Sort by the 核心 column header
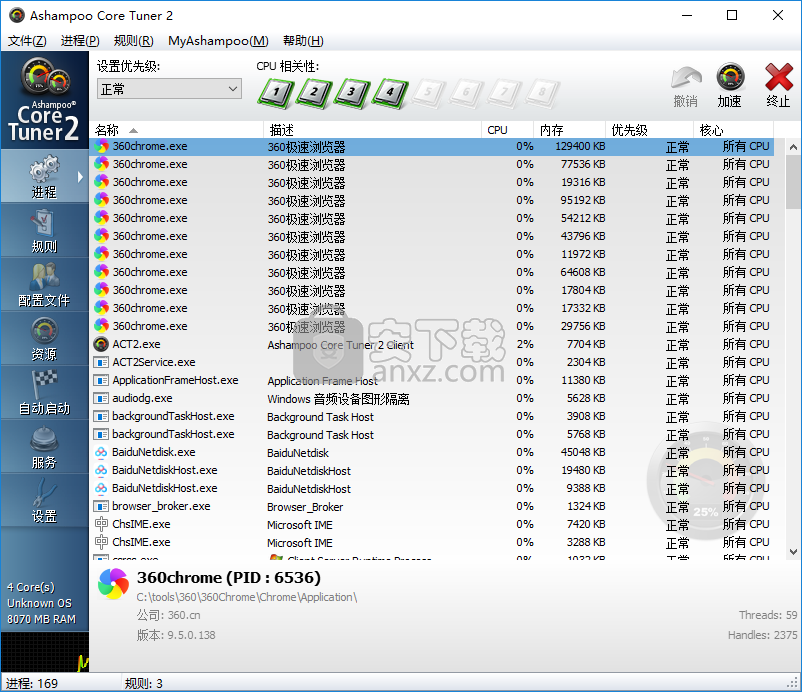Screen dimensions: 802x692 click(734, 130)
